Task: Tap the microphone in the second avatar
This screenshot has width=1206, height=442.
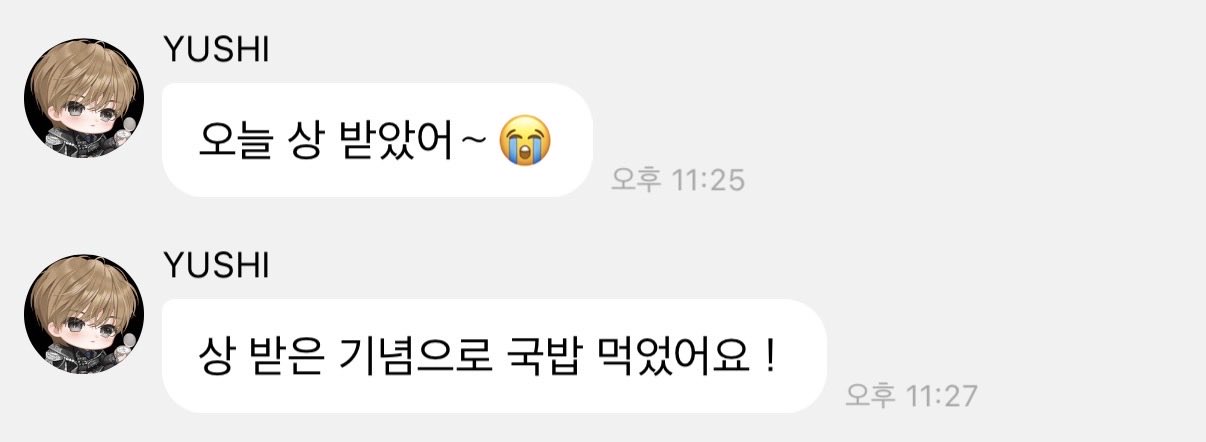Action: pyautogui.click(x=129, y=342)
